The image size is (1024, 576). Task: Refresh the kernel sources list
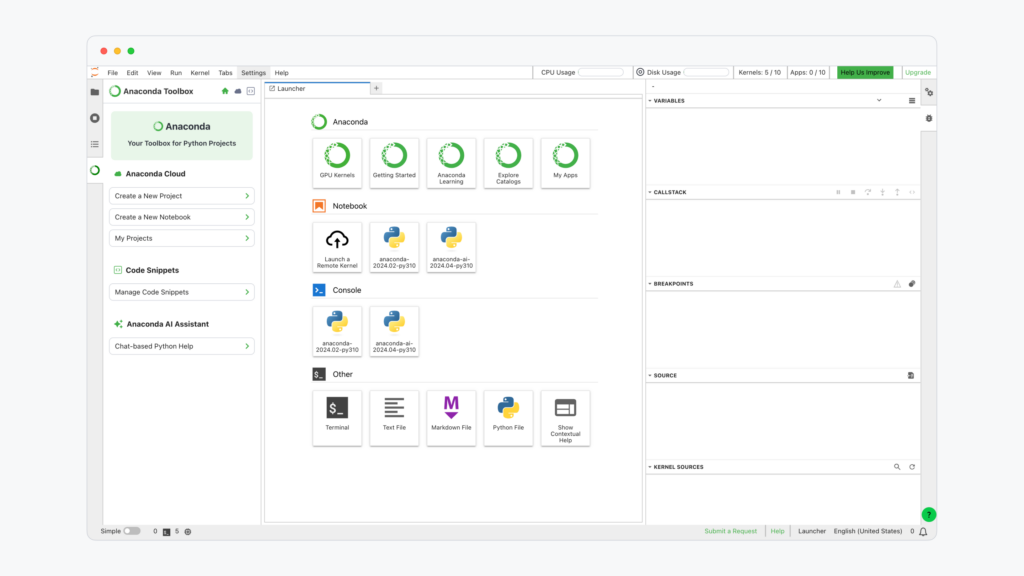point(912,467)
